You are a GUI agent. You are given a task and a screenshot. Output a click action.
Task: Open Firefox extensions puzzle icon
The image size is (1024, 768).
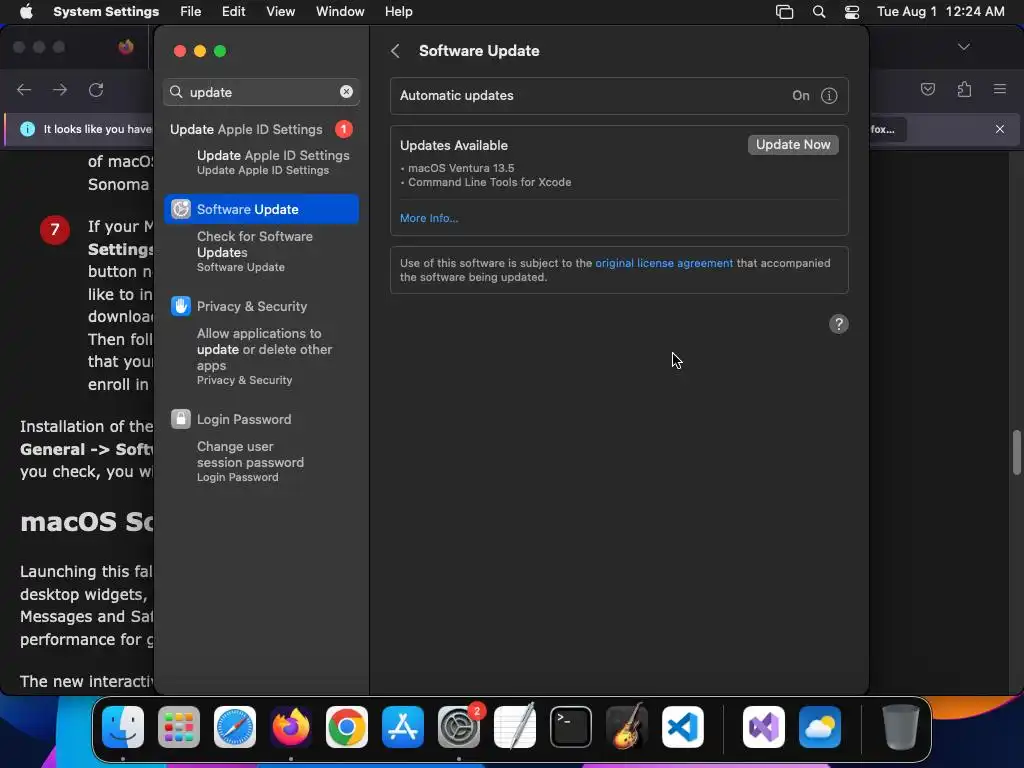(964, 89)
